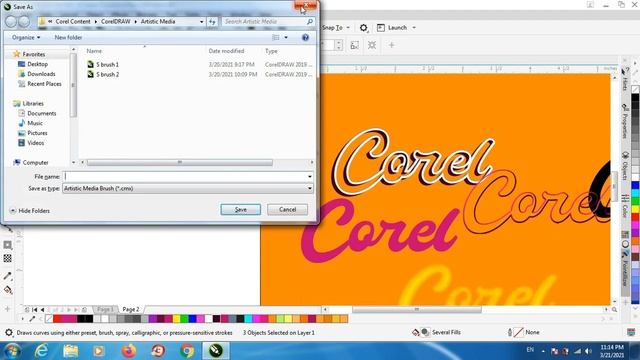Switch to Page 2 tab
The height and width of the screenshot is (360, 640).
131,309
